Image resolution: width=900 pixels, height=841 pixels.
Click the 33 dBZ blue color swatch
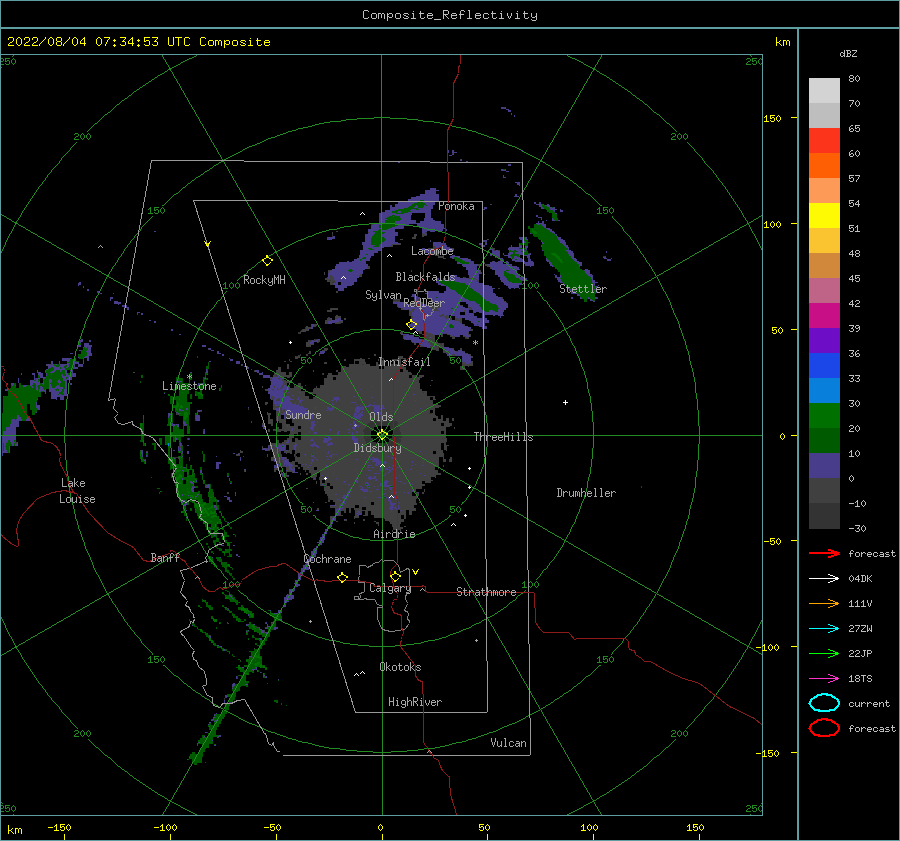(x=824, y=365)
